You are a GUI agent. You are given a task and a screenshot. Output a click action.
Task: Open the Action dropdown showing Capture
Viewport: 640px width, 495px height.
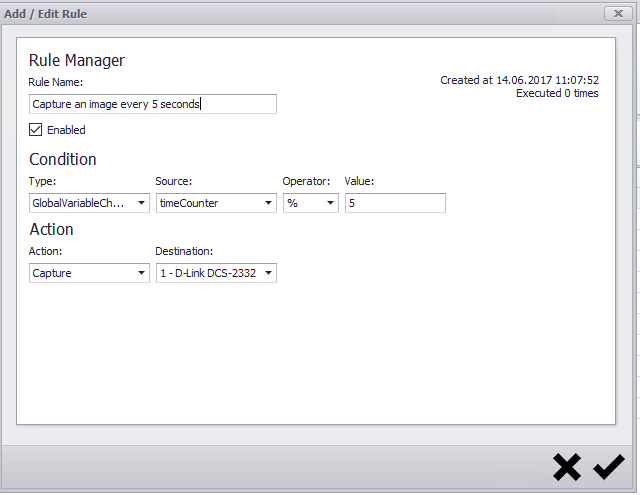[89, 273]
